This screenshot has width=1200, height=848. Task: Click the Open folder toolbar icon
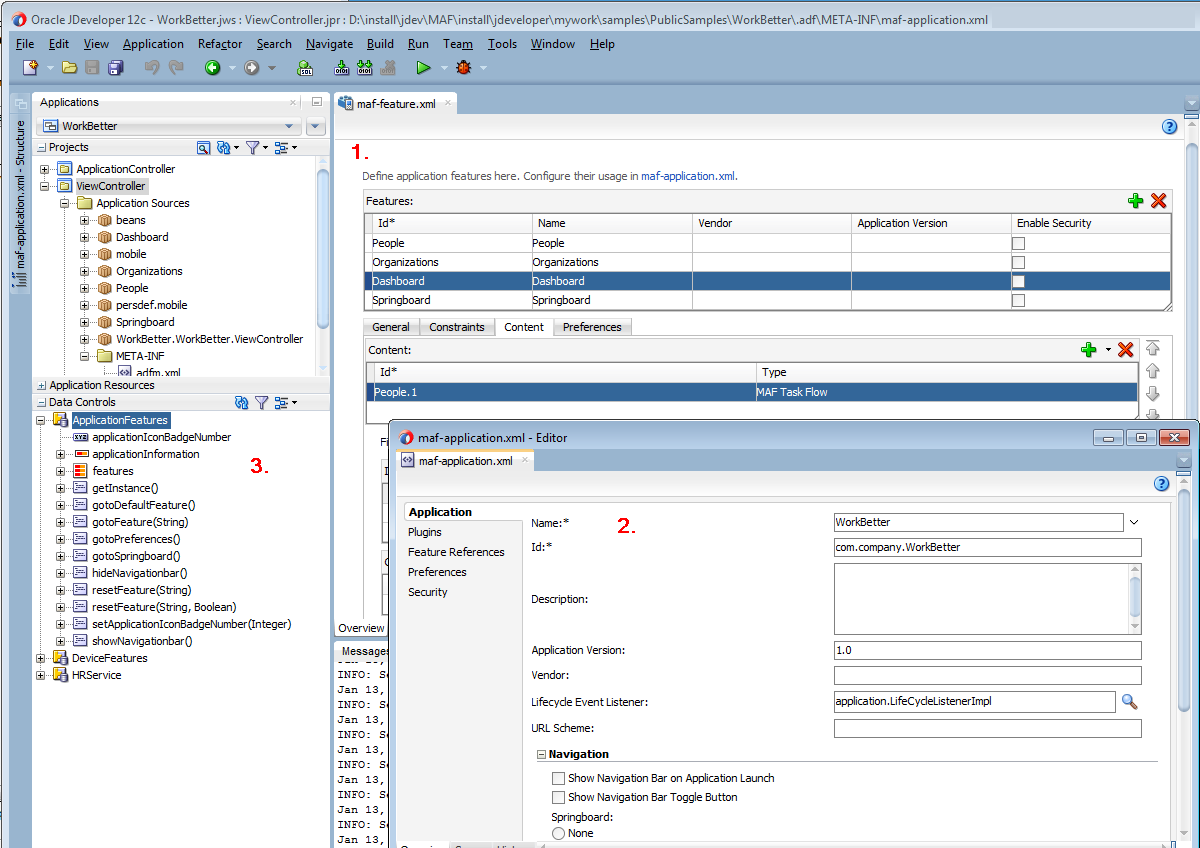(x=69, y=68)
